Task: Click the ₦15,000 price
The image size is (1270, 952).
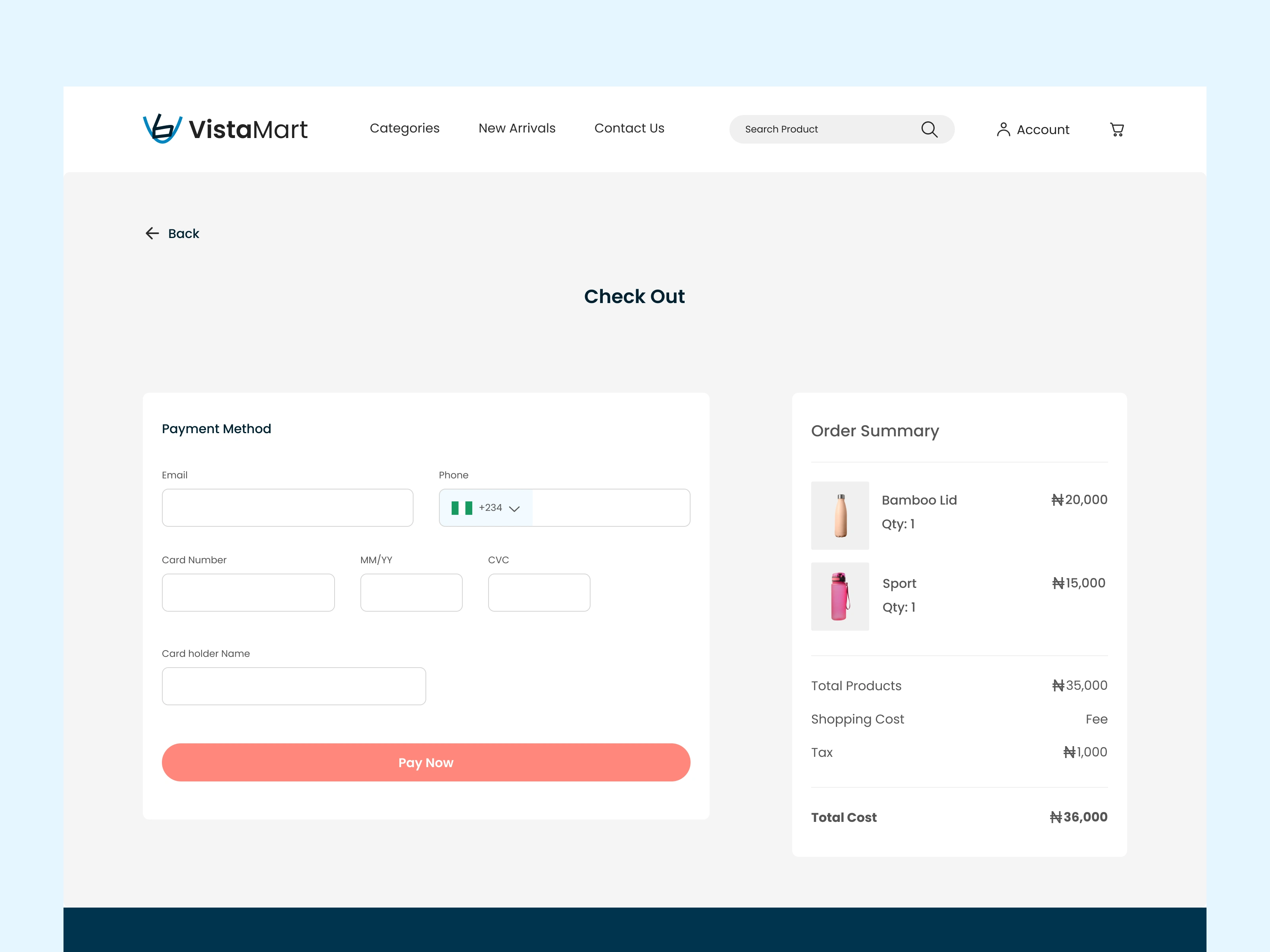Action: tap(1079, 583)
